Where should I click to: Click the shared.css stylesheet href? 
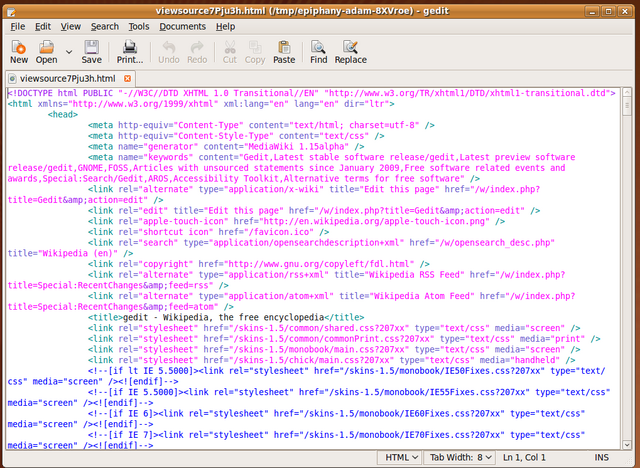click(x=319, y=328)
